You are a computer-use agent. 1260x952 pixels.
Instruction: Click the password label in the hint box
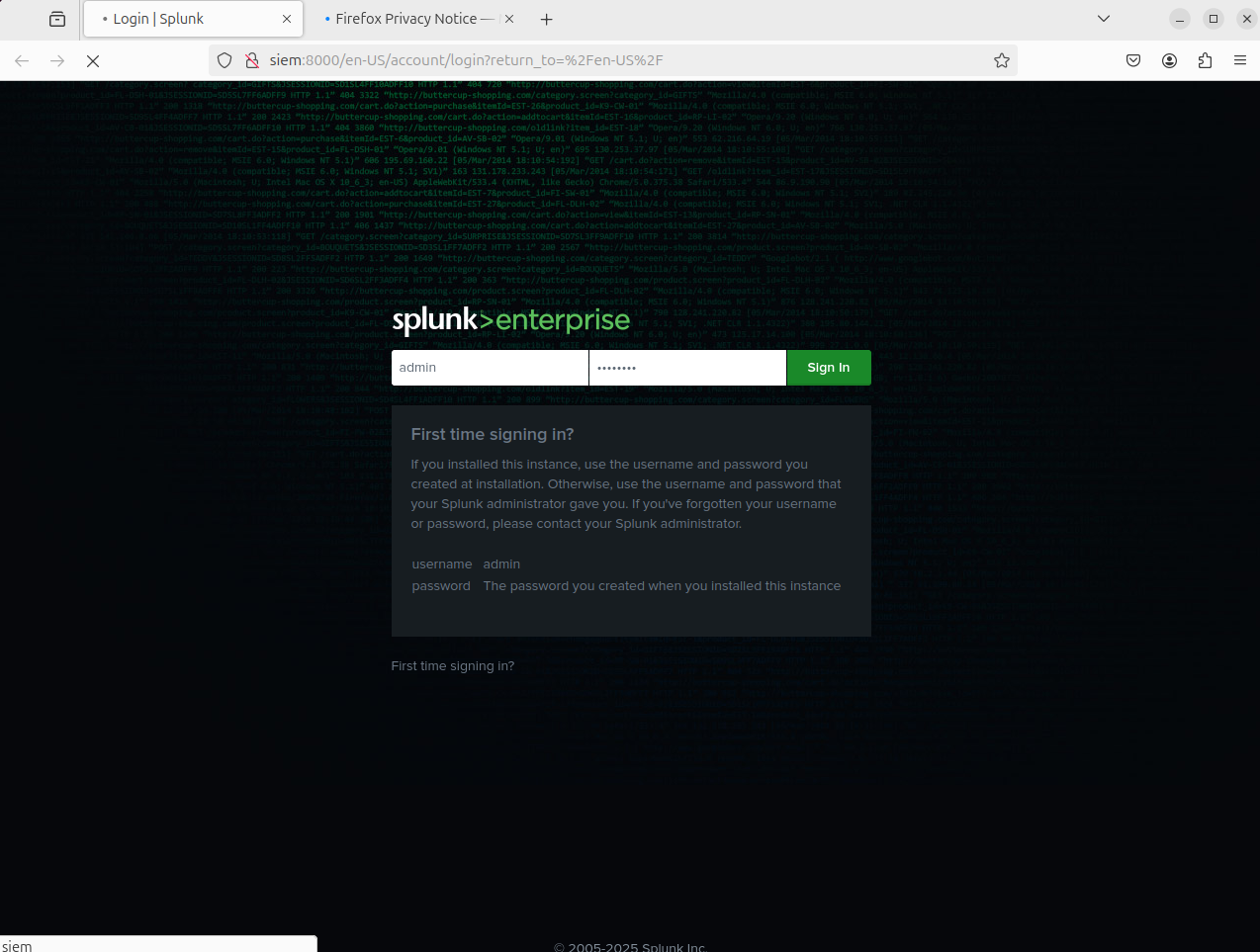(441, 586)
